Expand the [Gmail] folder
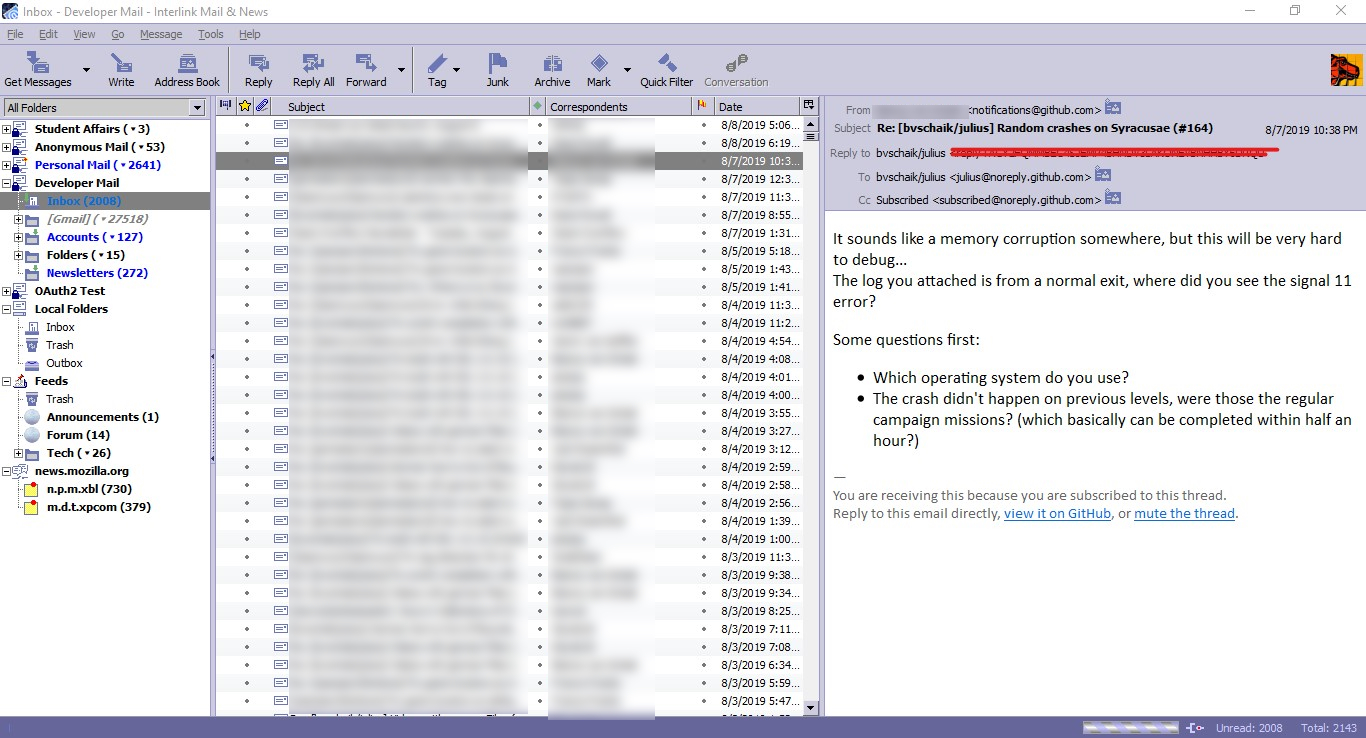Viewport: 1366px width, 738px height. 19,219
